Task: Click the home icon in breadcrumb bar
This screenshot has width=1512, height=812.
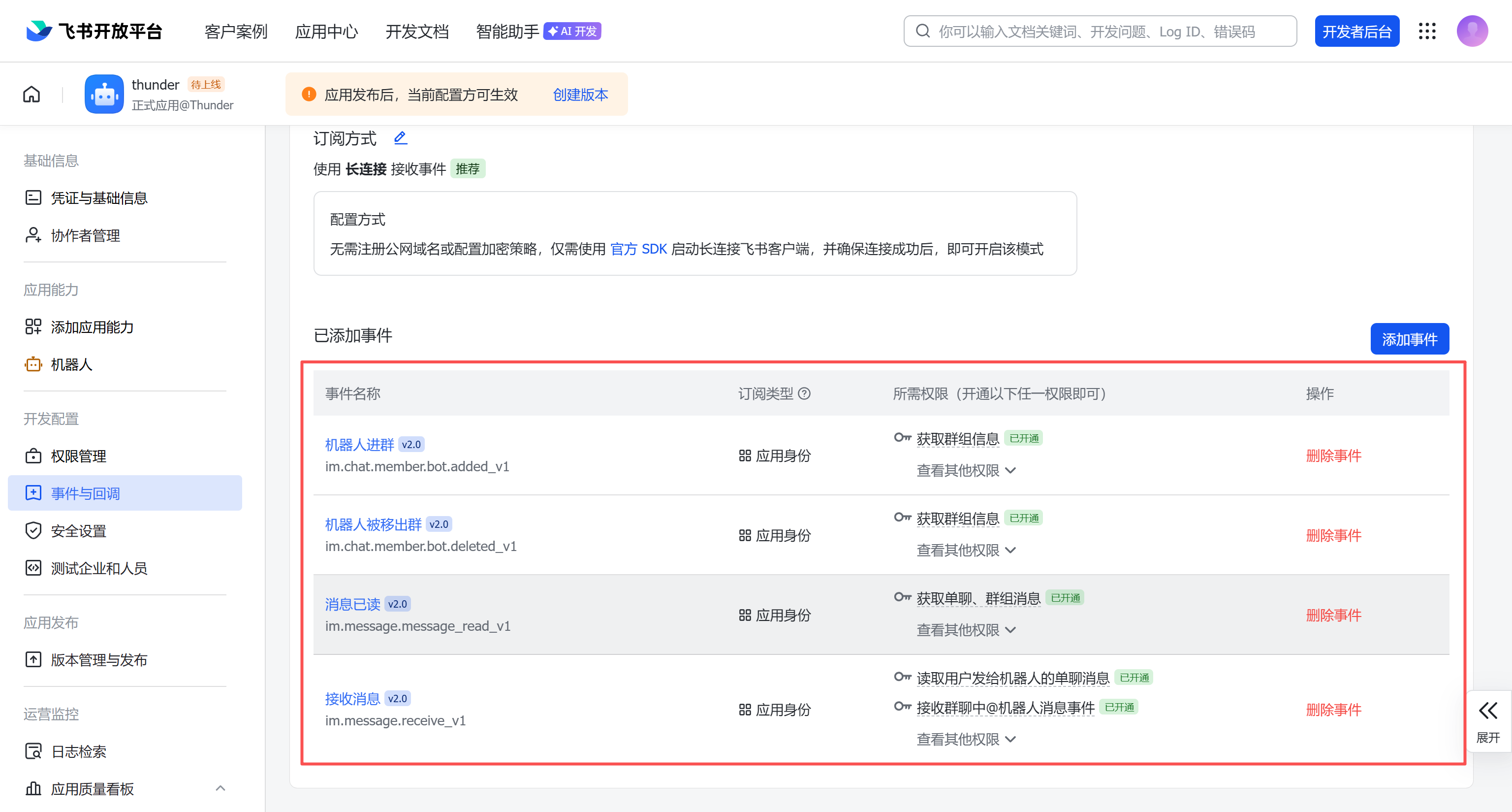Action: tap(31, 94)
